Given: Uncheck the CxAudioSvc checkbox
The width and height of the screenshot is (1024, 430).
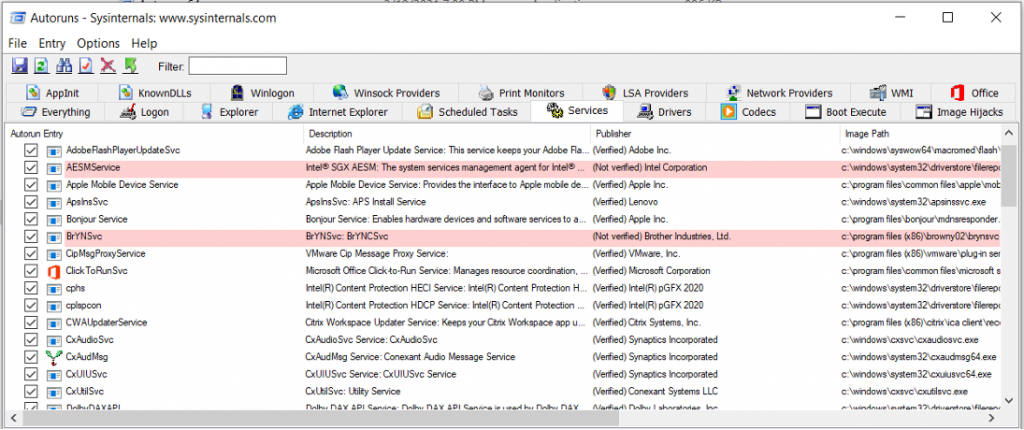Looking at the screenshot, I should point(31,340).
